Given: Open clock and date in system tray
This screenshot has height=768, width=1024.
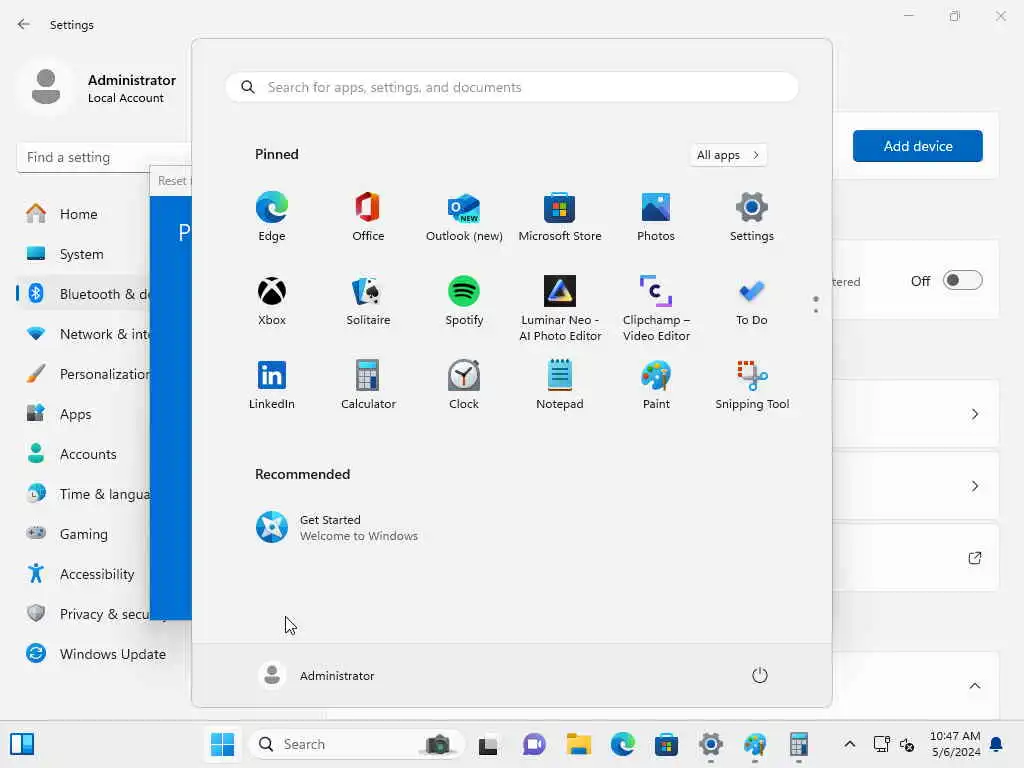Looking at the screenshot, I should 955,744.
